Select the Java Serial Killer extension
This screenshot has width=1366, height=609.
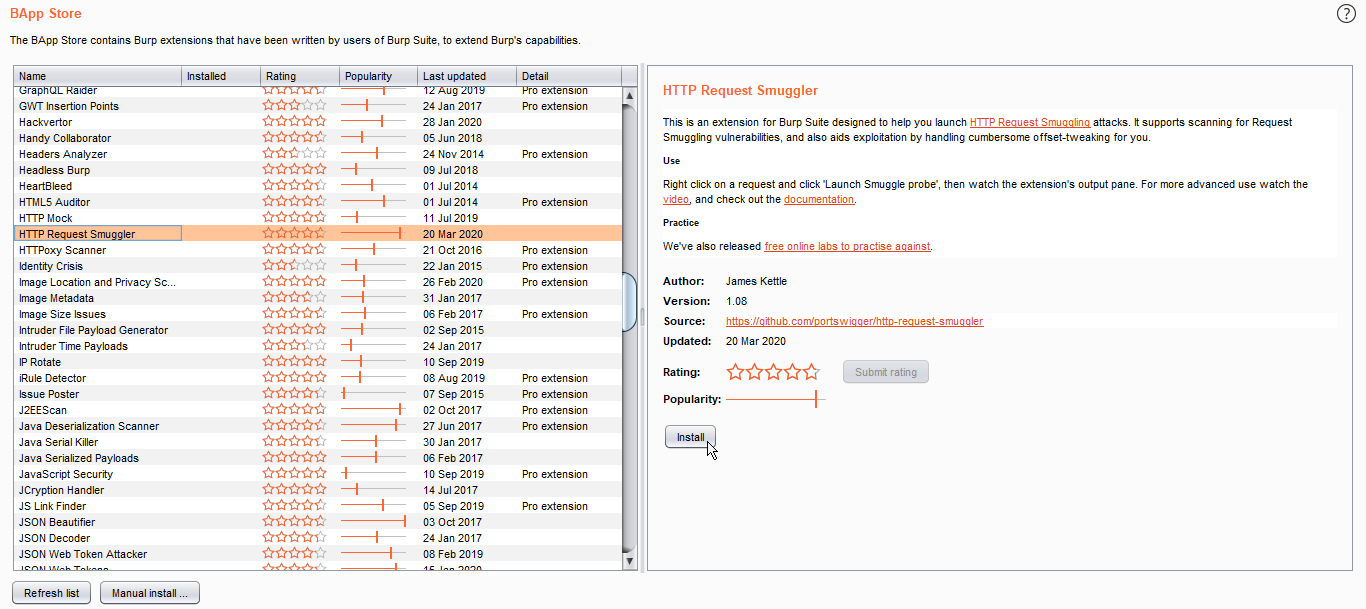click(x=318, y=442)
